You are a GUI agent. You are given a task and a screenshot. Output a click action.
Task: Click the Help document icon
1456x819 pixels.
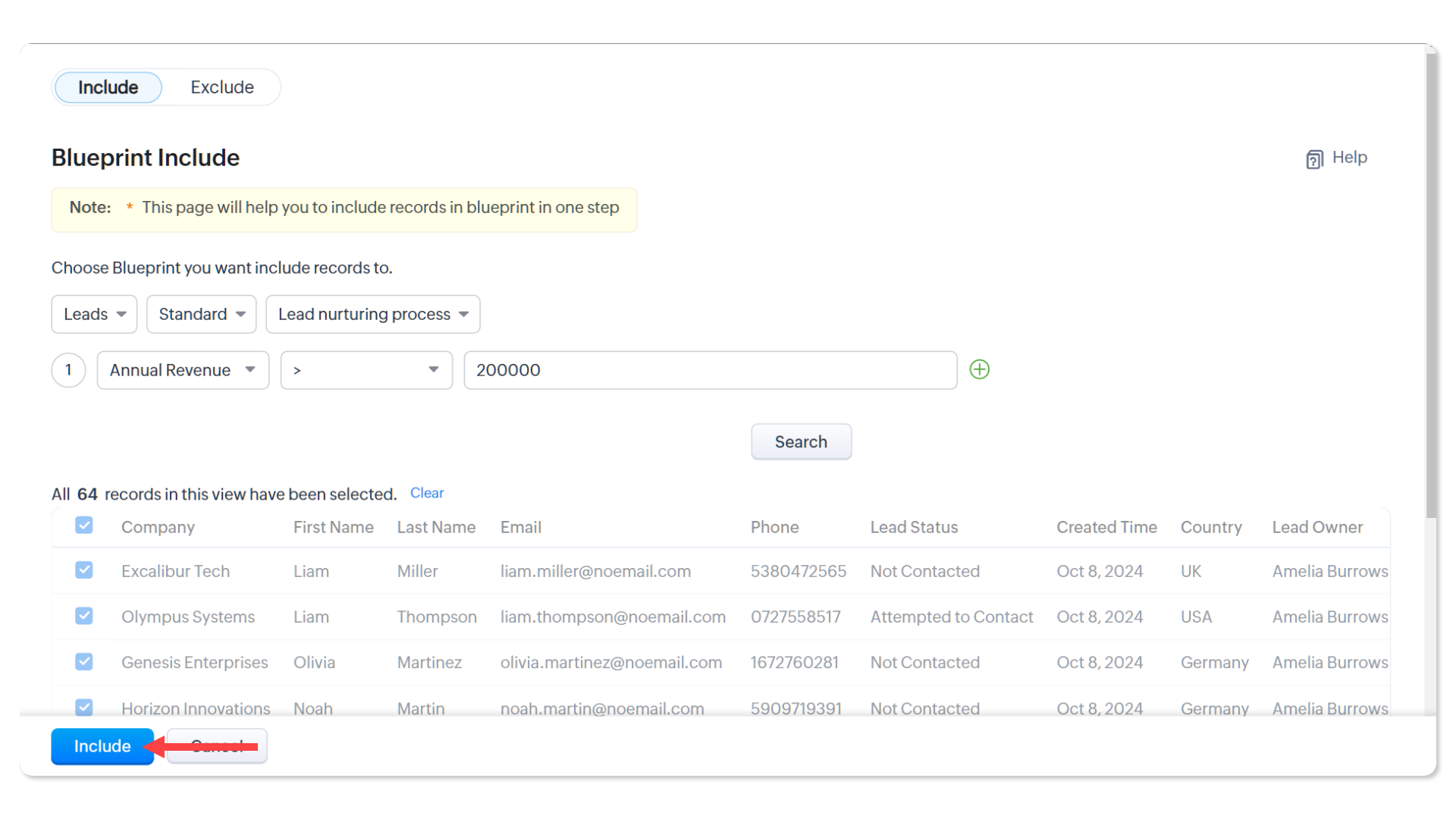coord(1313,159)
